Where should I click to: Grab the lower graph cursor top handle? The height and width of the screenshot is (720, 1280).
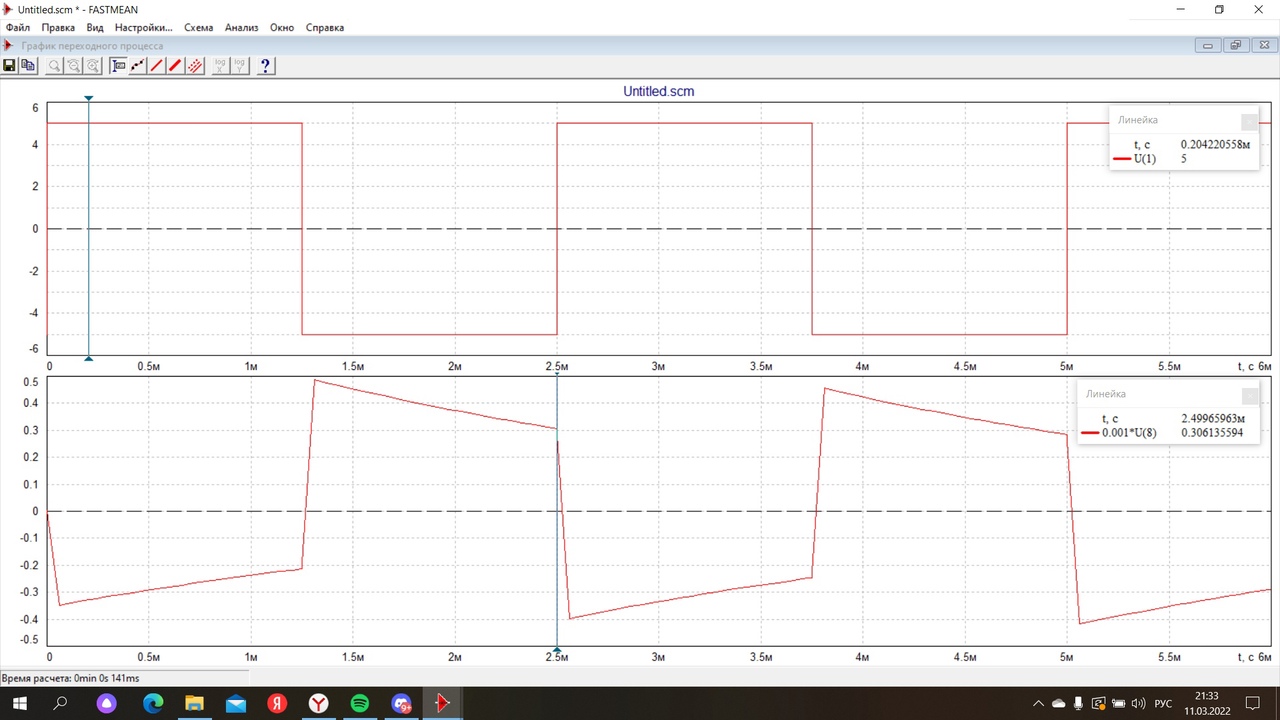coord(557,374)
